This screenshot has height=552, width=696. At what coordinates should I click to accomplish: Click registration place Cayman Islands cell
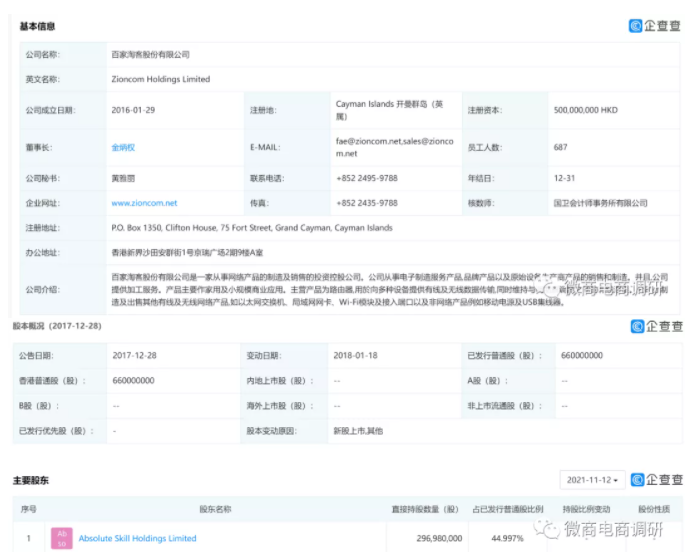coord(396,110)
